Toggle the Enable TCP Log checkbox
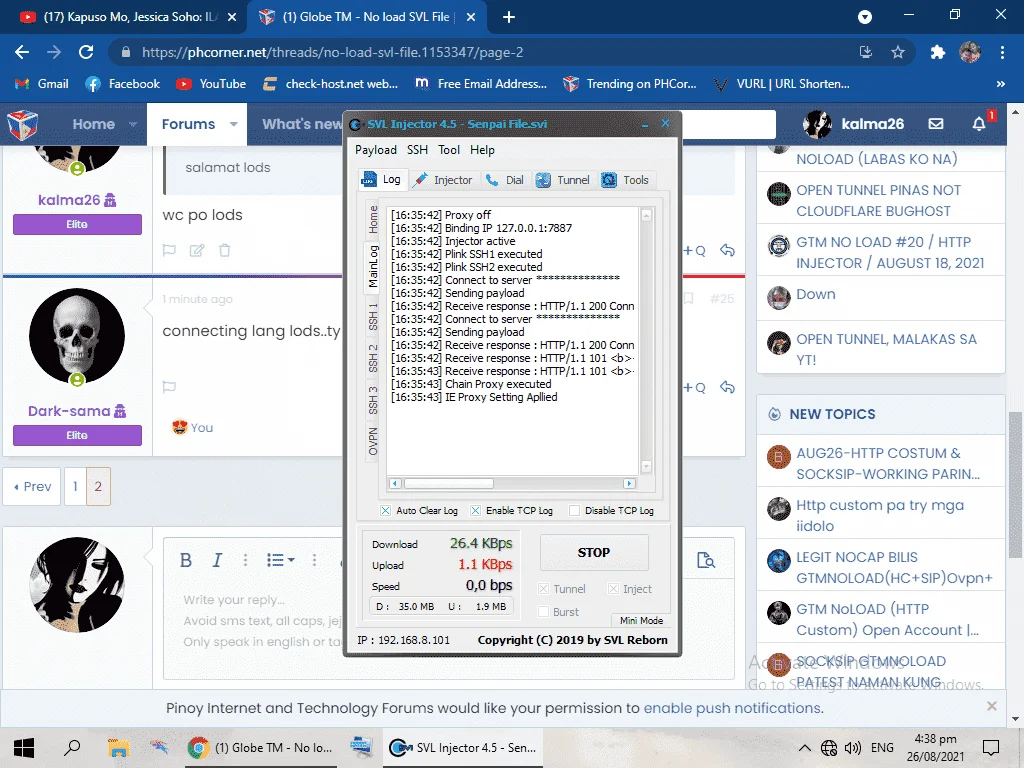This screenshot has width=1024, height=768. pyautogui.click(x=475, y=511)
